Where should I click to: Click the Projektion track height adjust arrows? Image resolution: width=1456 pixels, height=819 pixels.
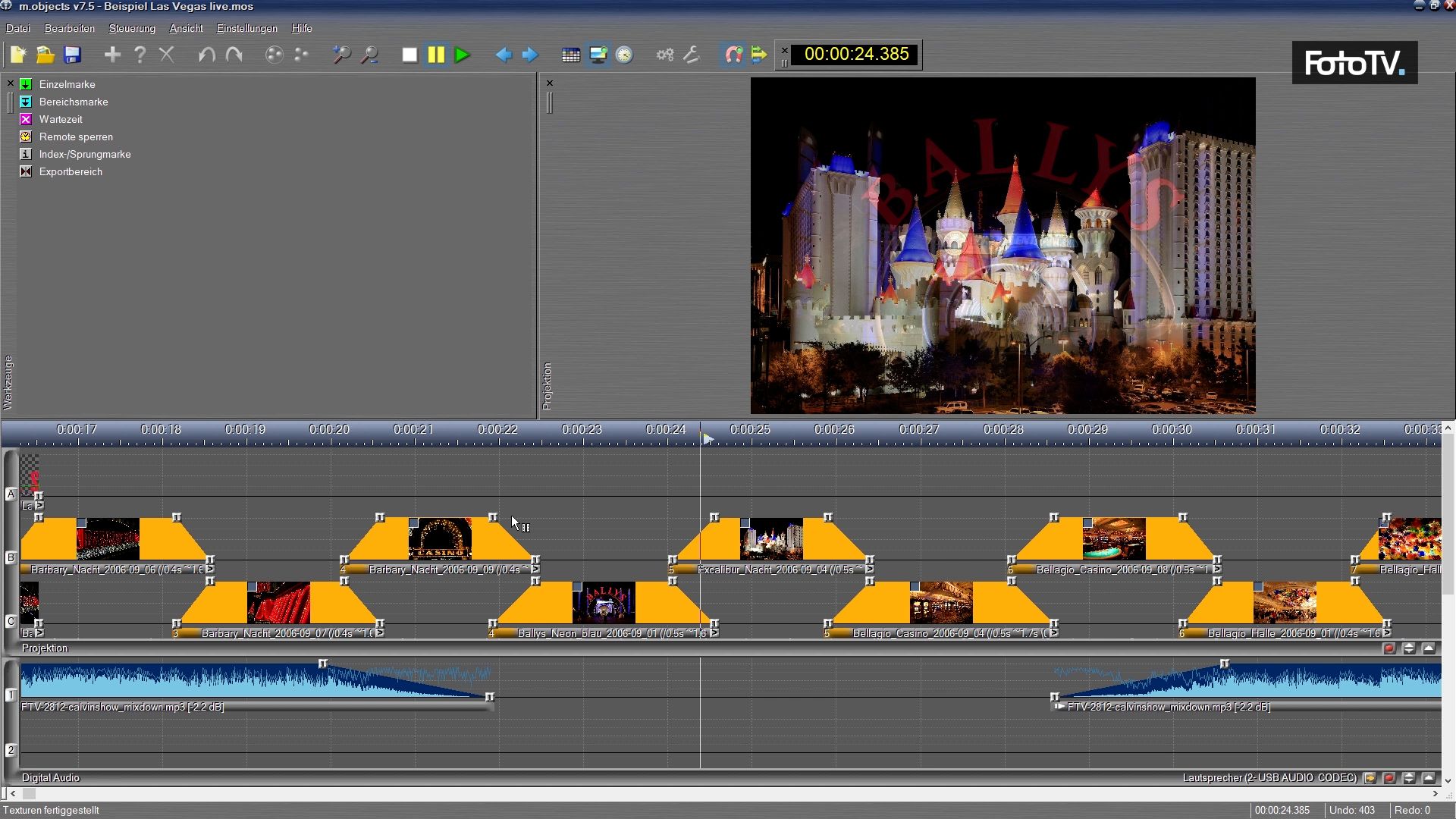pyautogui.click(x=1409, y=648)
